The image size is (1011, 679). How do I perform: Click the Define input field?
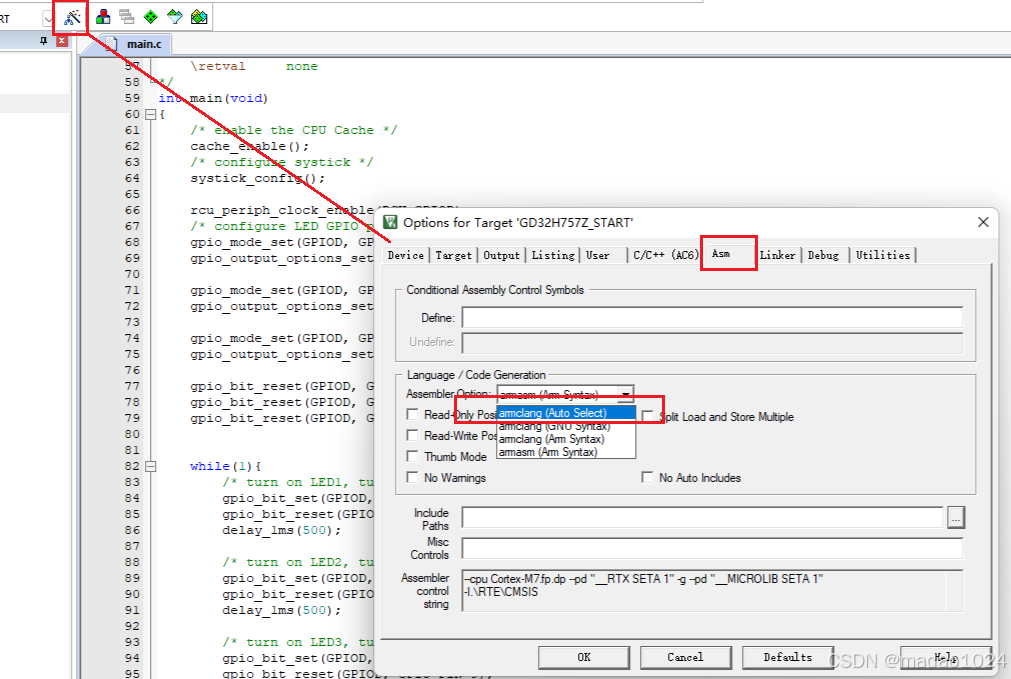[712, 318]
